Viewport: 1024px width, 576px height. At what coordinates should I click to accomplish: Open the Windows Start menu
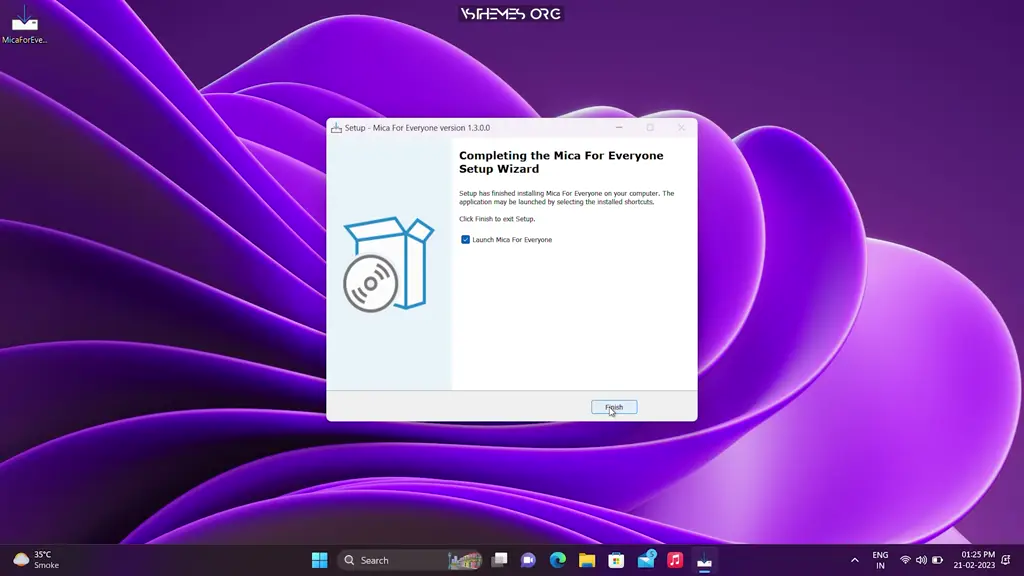(319, 560)
